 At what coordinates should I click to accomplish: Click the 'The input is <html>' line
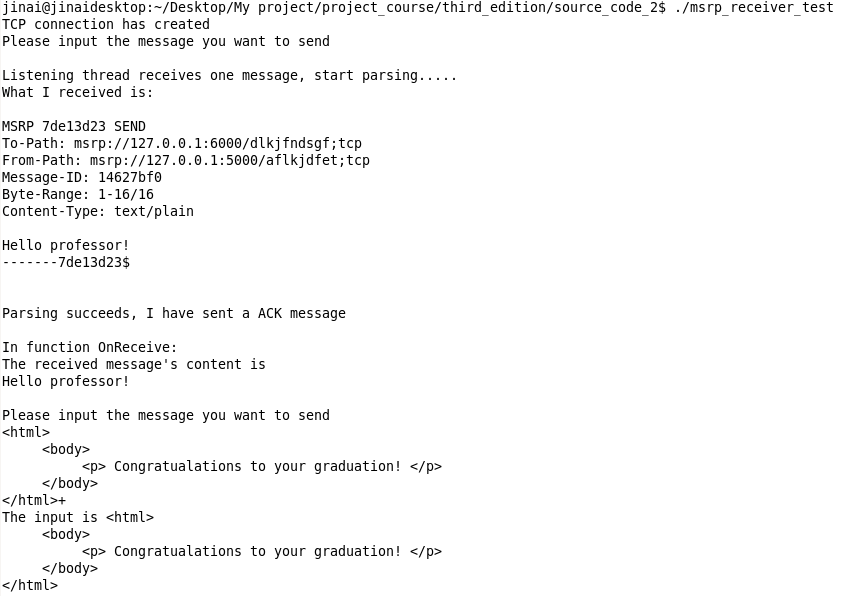[x=78, y=518]
